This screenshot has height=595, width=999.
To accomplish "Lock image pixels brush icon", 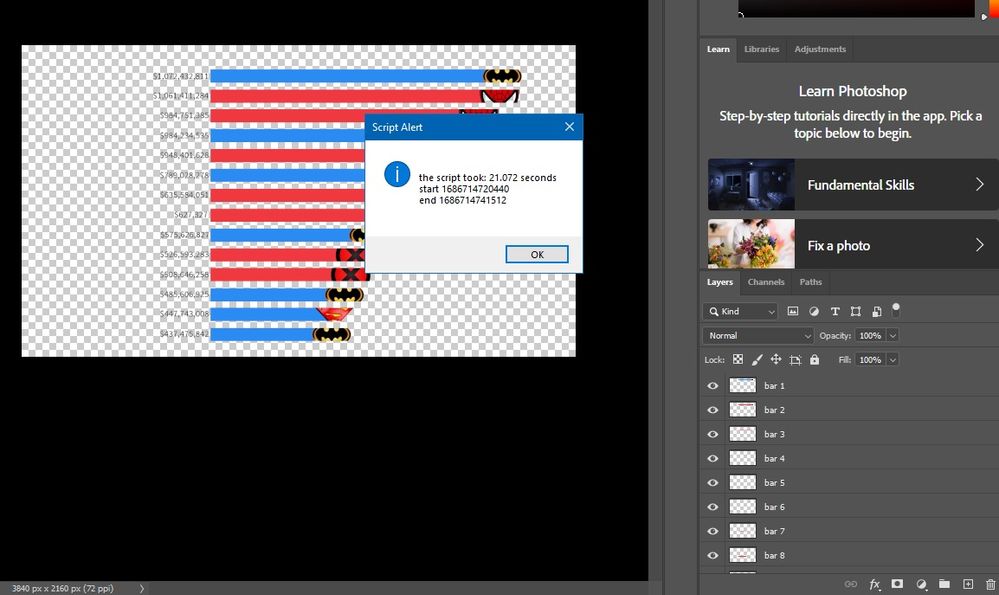I will coord(756,359).
